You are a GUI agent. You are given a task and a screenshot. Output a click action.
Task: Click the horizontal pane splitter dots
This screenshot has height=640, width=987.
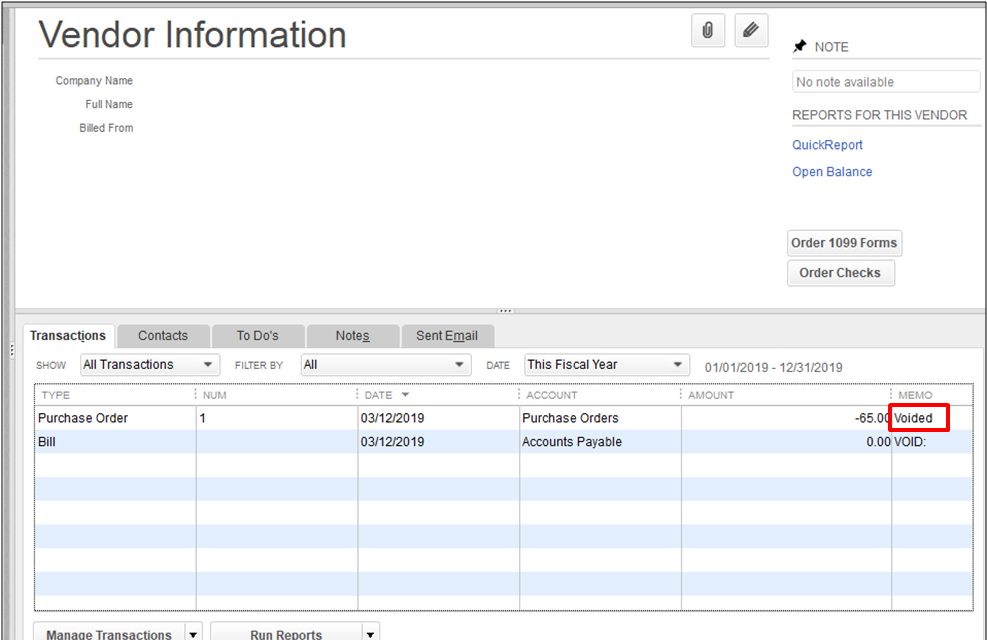click(x=505, y=311)
